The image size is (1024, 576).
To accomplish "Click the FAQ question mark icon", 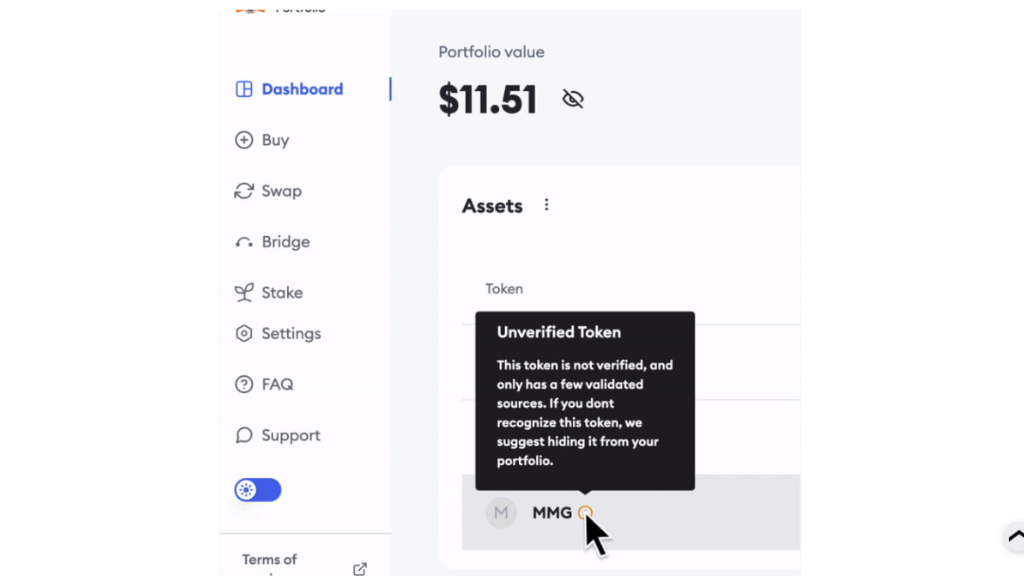I will coord(244,384).
